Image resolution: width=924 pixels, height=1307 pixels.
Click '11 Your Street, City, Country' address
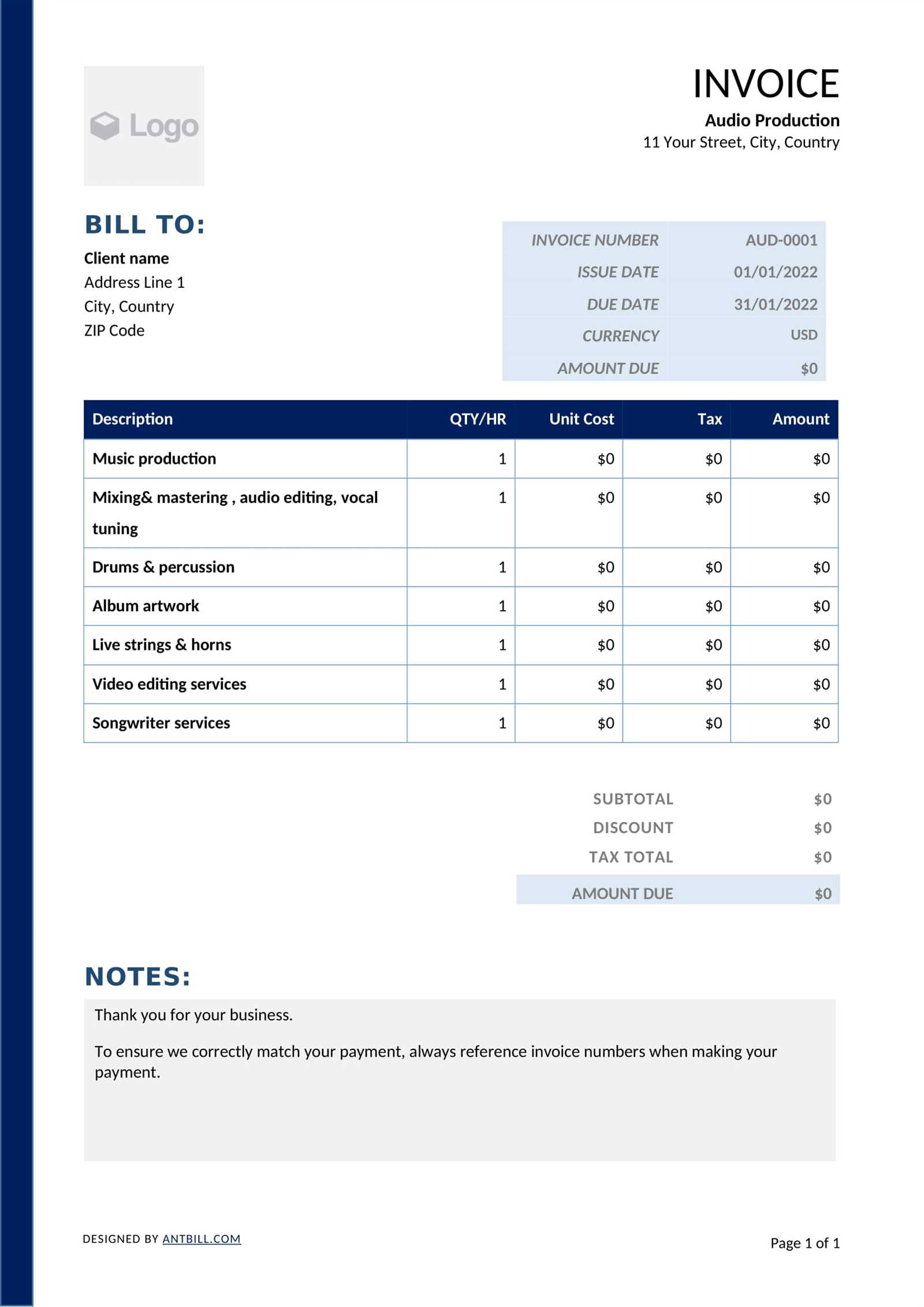[x=741, y=142]
